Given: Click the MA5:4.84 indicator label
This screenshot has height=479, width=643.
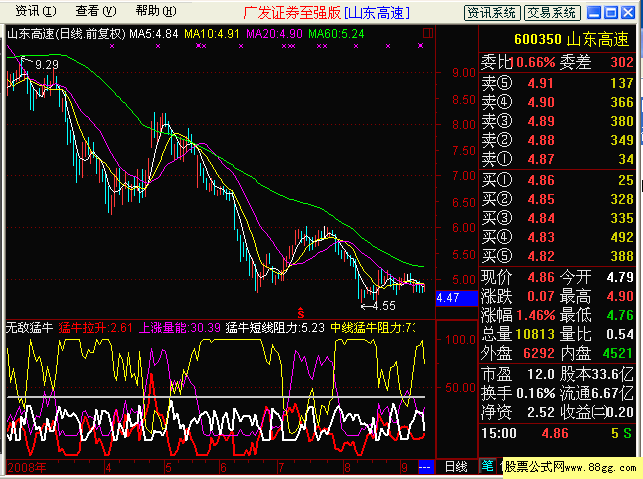Looking at the screenshot, I should [x=154, y=34].
